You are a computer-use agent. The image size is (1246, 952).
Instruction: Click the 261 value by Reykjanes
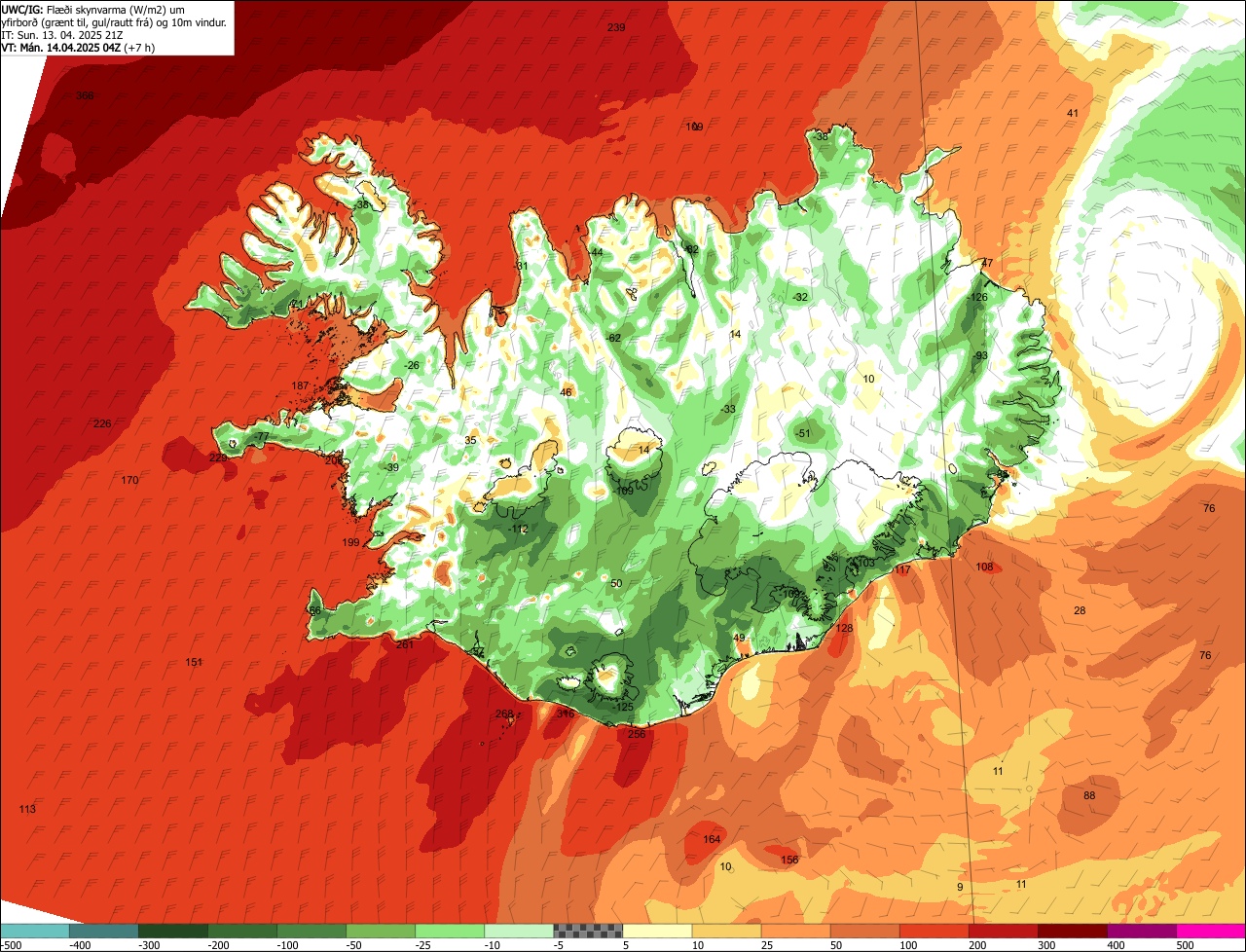tap(406, 644)
